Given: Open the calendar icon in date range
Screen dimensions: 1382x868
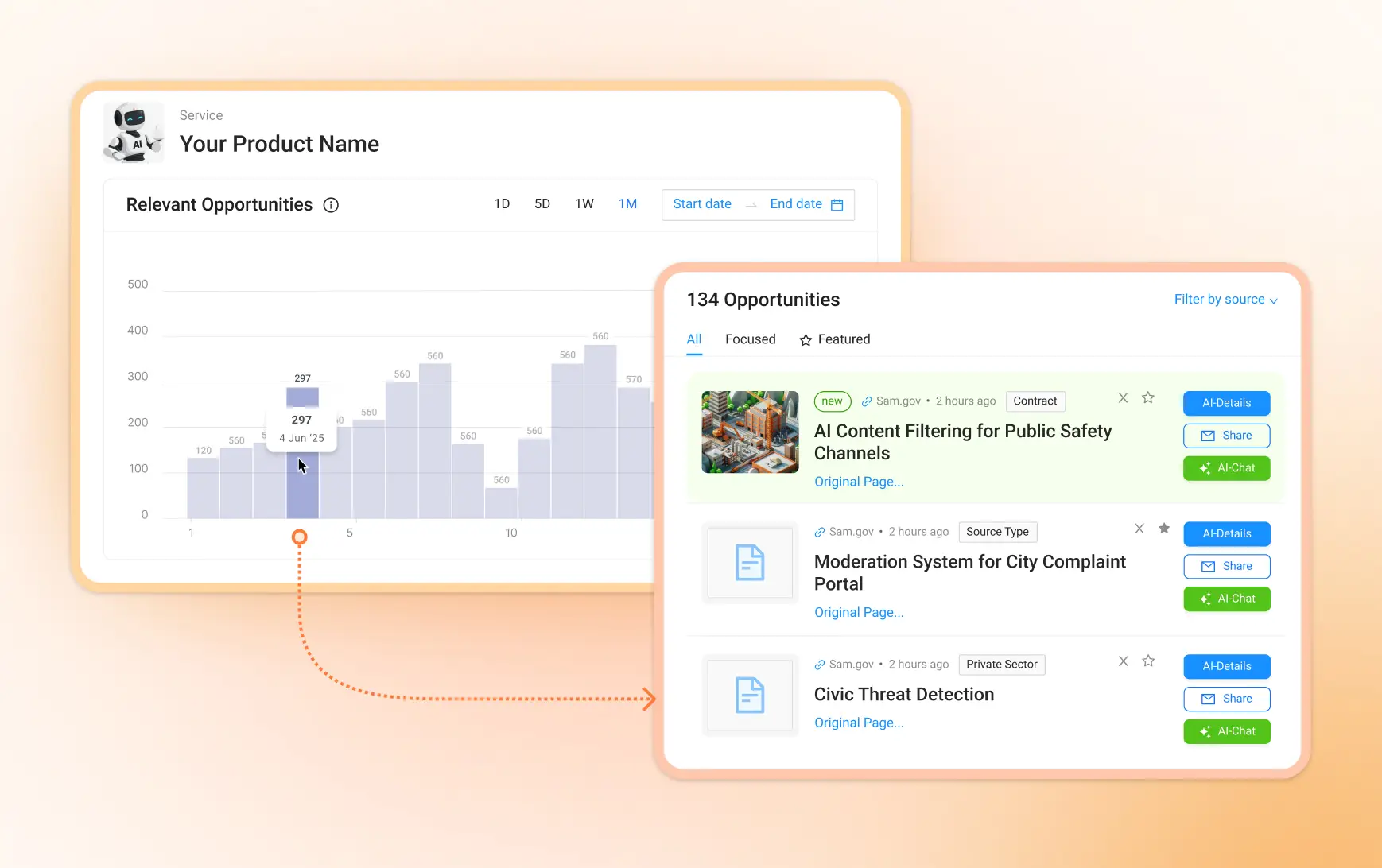Looking at the screenshot, I should pos(837,205).
